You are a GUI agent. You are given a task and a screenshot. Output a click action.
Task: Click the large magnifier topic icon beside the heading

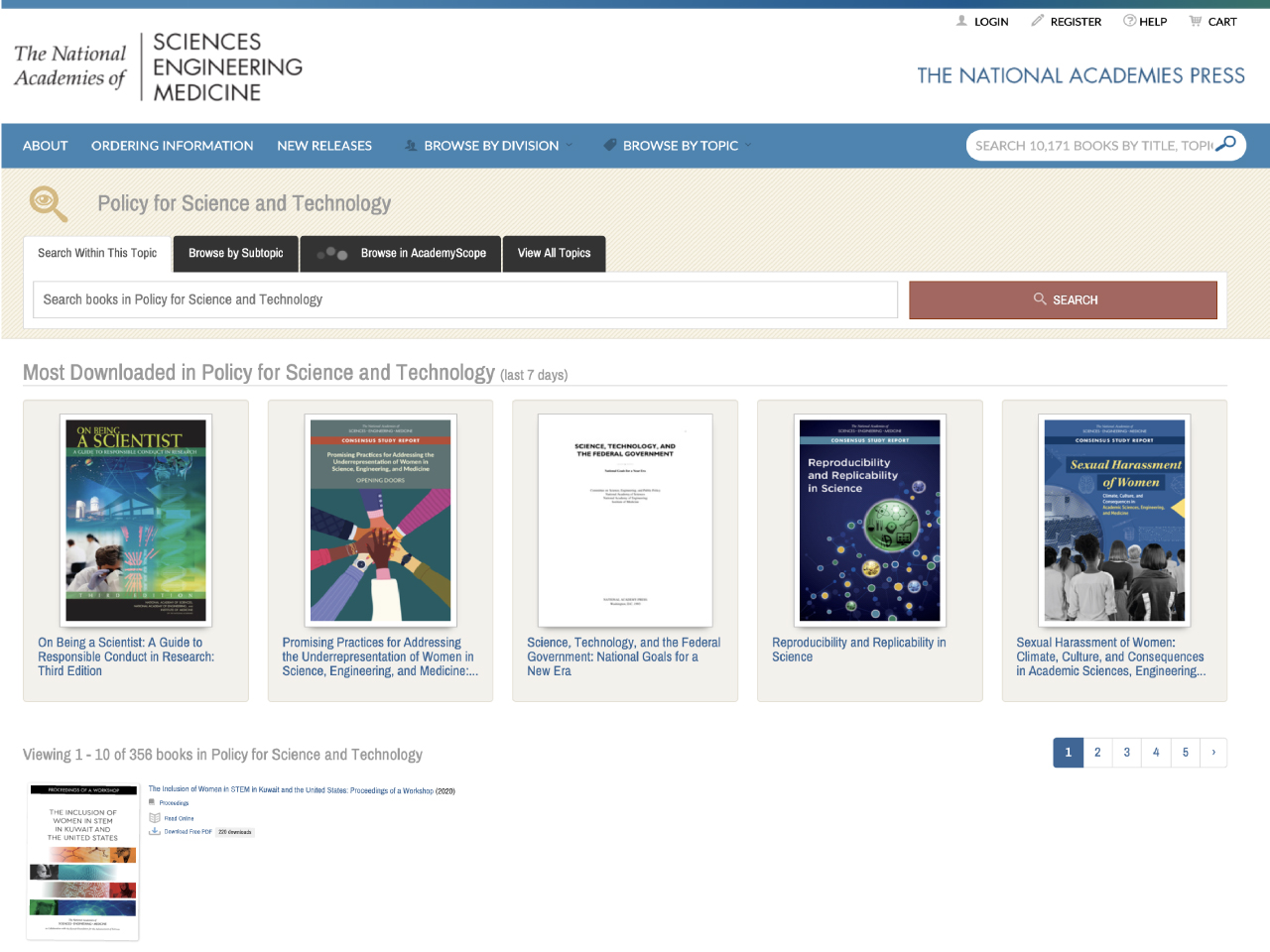point(49,203)
